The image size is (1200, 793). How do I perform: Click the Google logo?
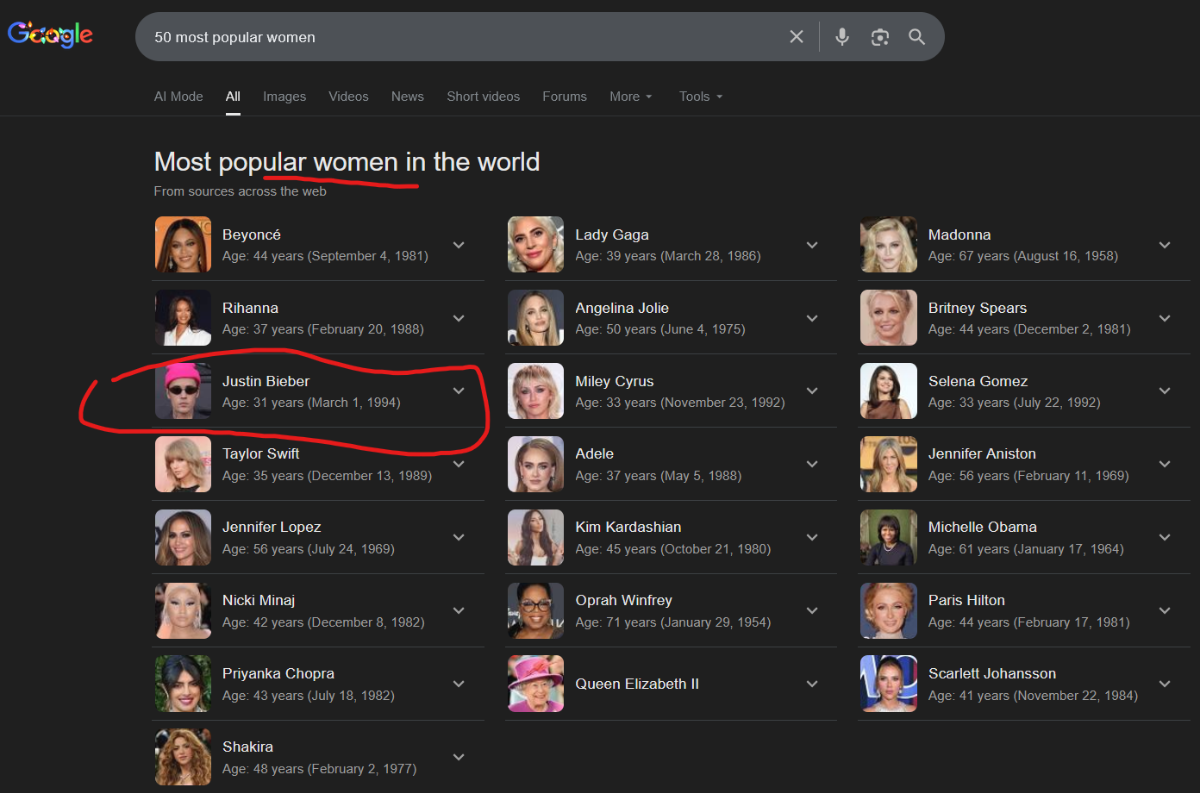point(50,35)
